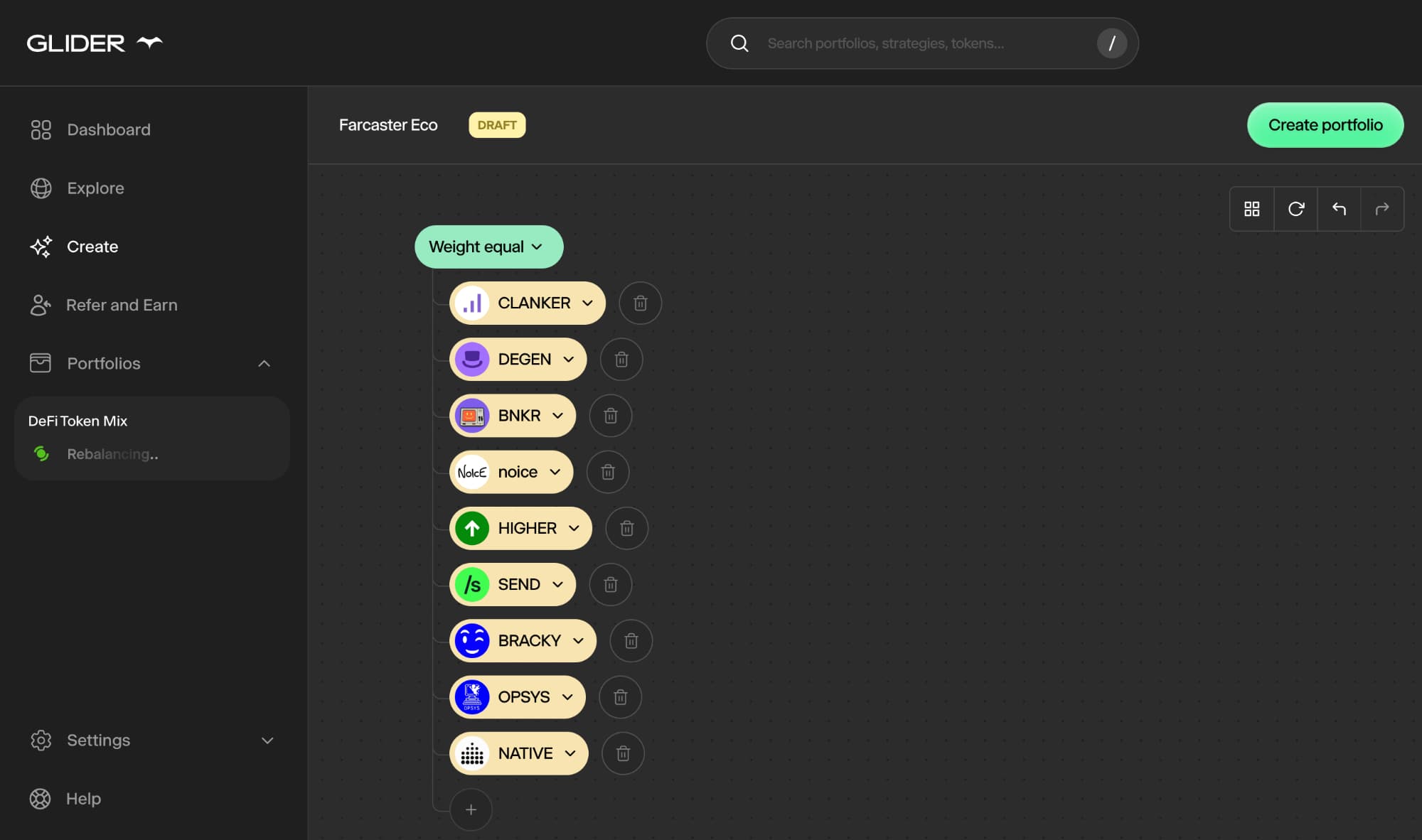Collapse the Portfolios section chevron

coord(264,364)
